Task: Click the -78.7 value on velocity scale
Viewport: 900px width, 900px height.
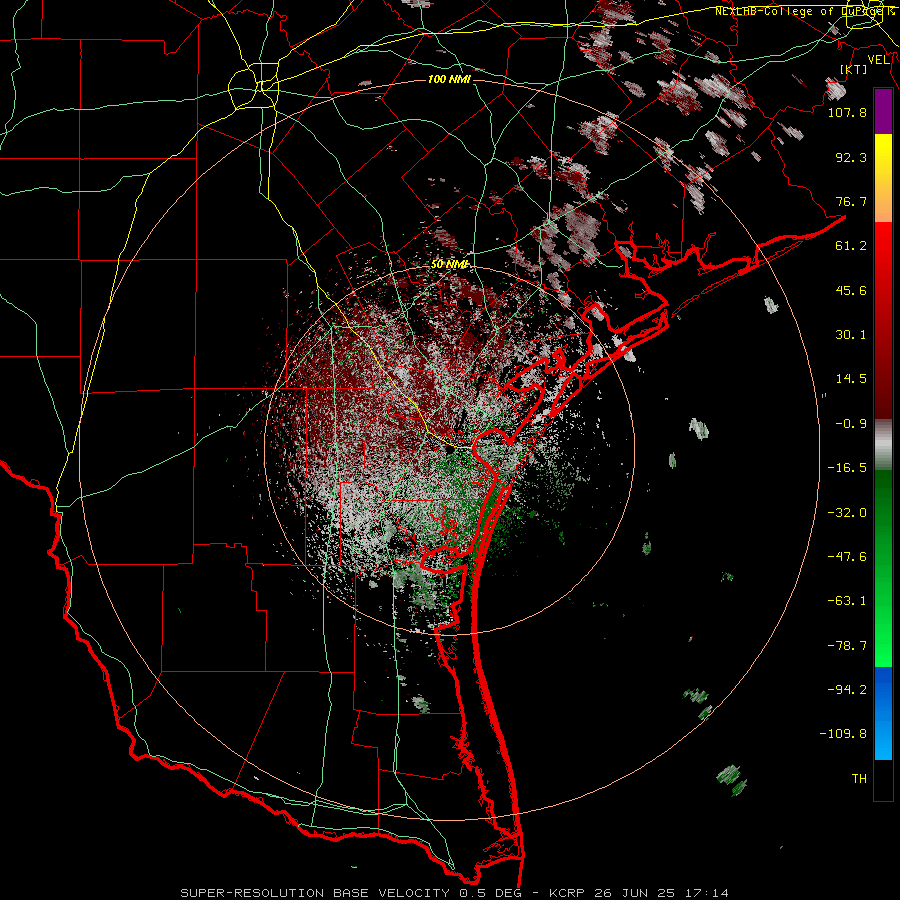Action: pyautogui.click(x=847, y=646)
